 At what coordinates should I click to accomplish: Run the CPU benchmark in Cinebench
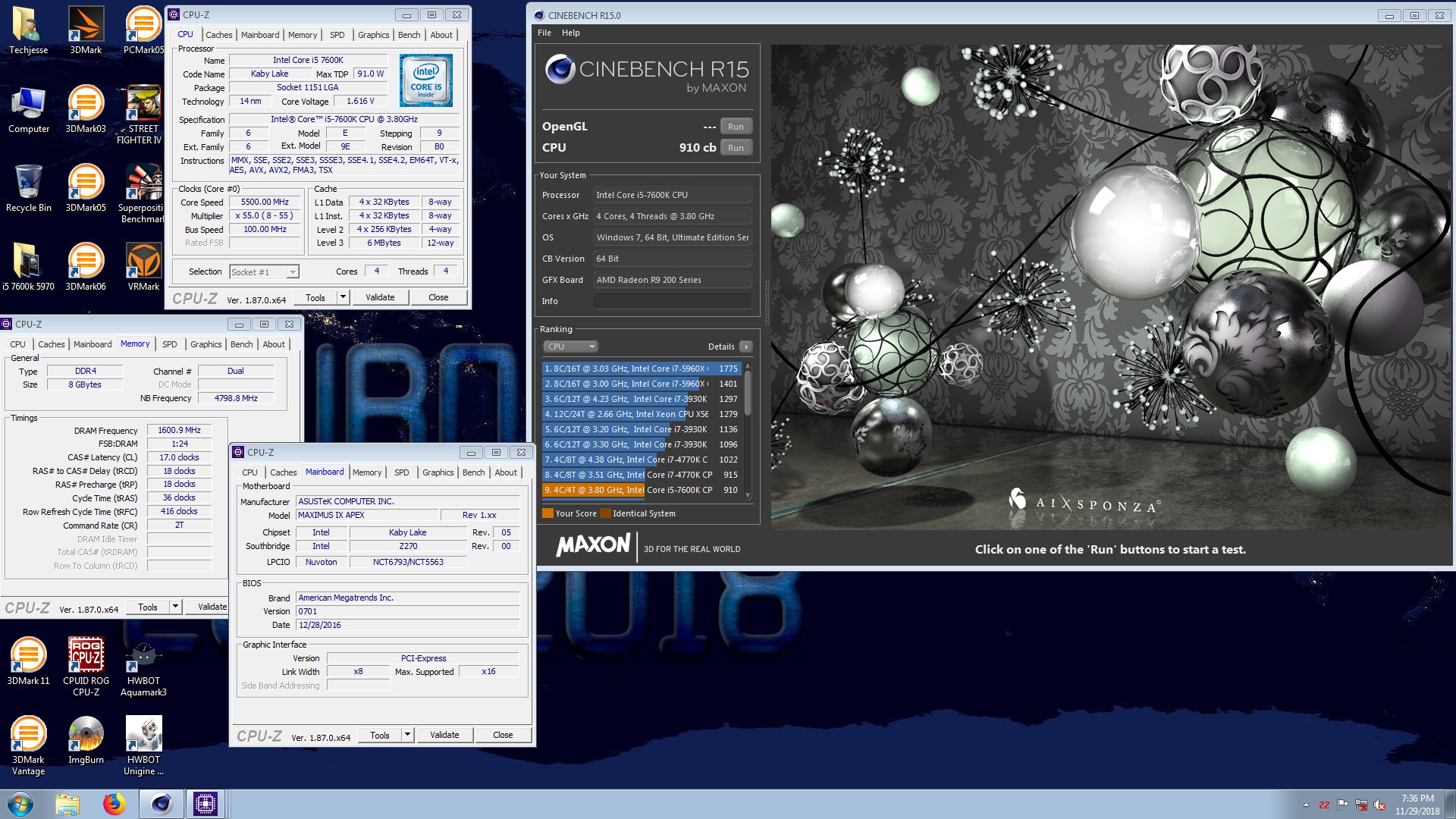(x=736, y=148)
